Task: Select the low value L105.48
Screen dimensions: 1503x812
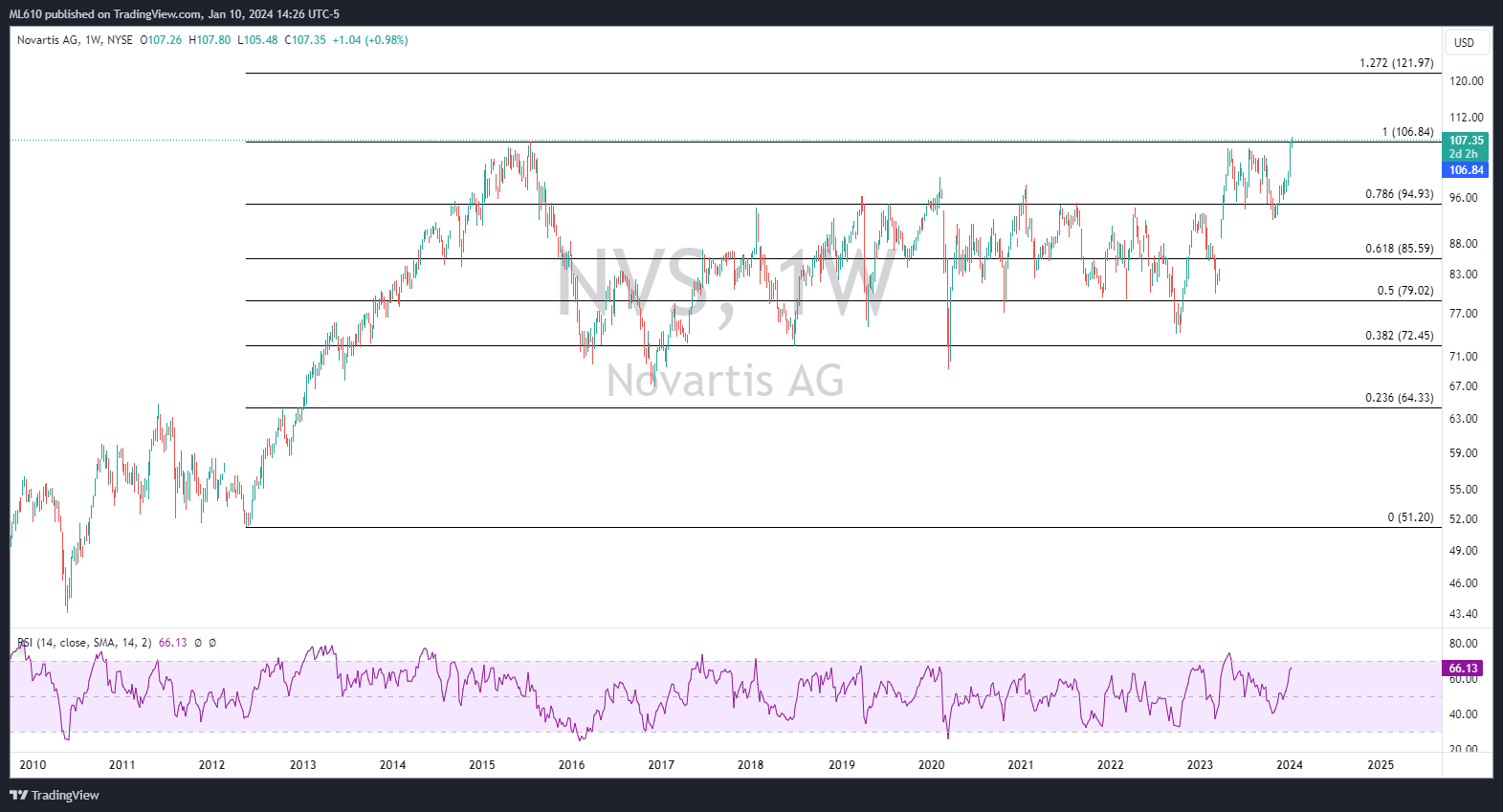Action: [x=256, y=40]
